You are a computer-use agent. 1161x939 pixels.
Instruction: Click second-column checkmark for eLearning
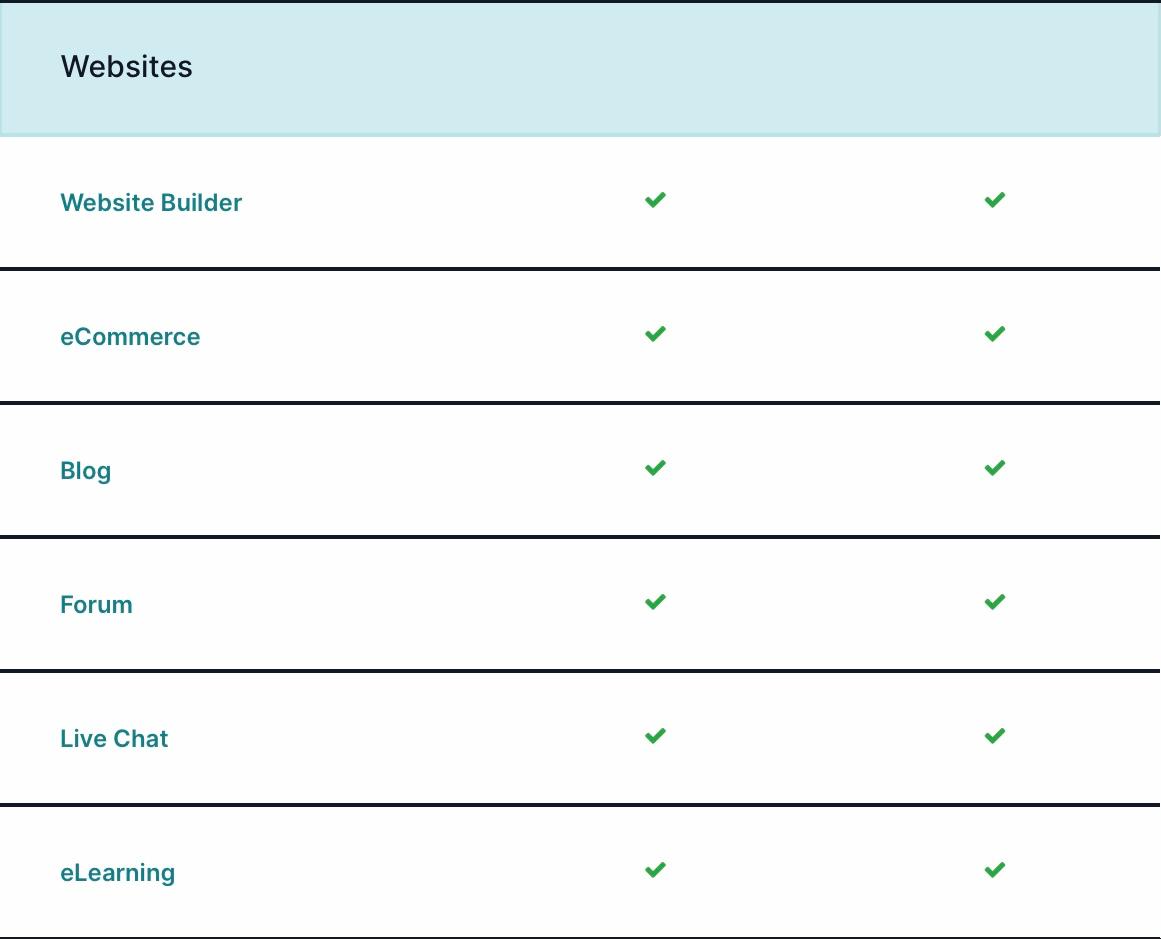[994, 870]
